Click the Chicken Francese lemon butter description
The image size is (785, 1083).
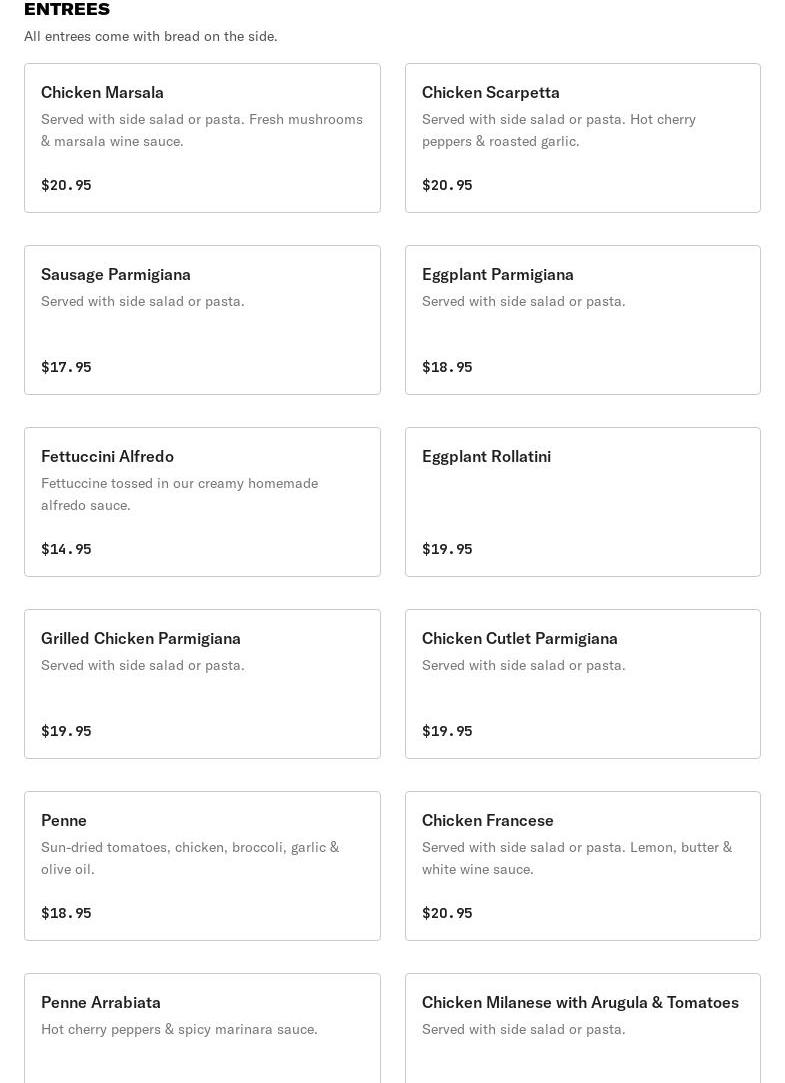tap(576, 858)
